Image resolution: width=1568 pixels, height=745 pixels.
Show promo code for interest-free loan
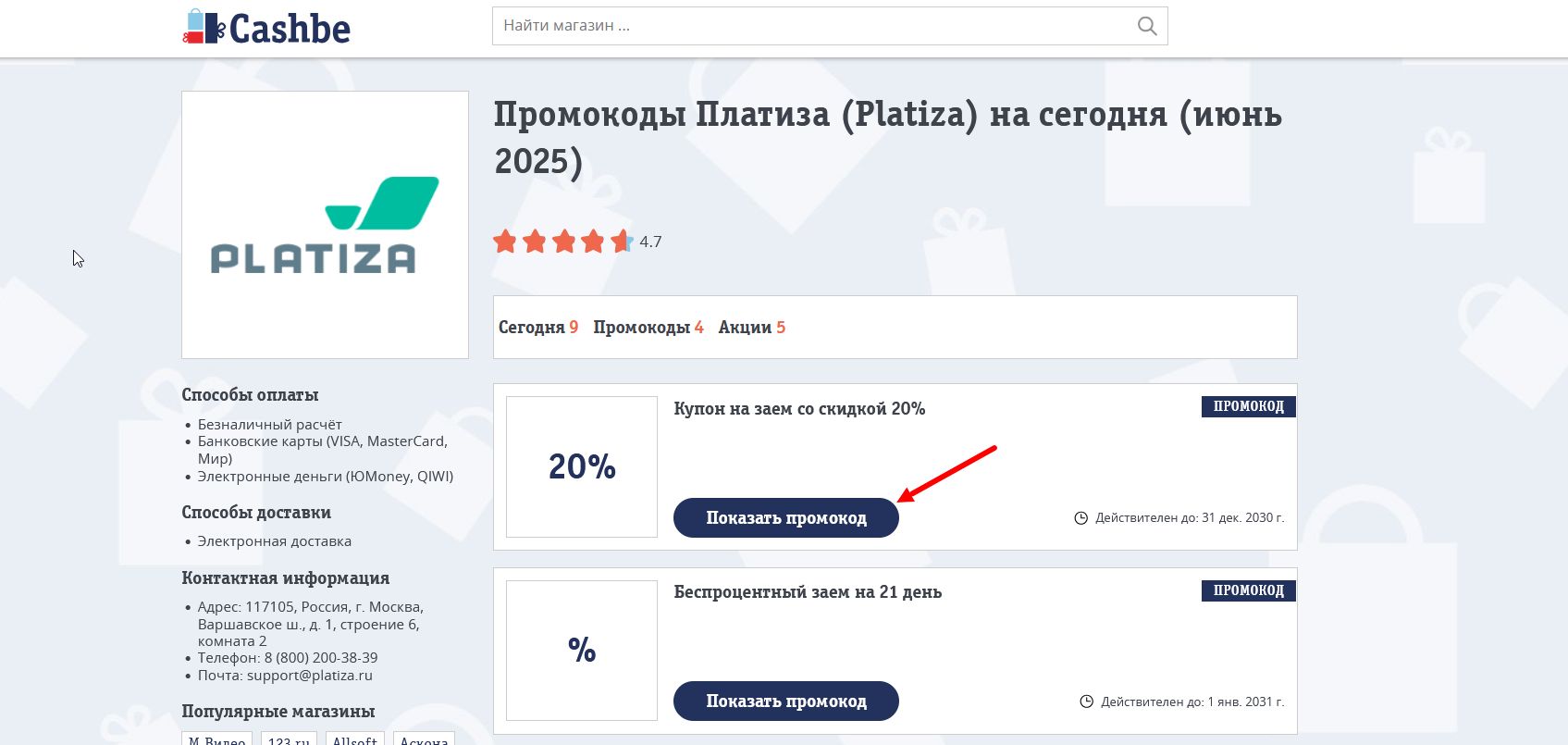786,702
